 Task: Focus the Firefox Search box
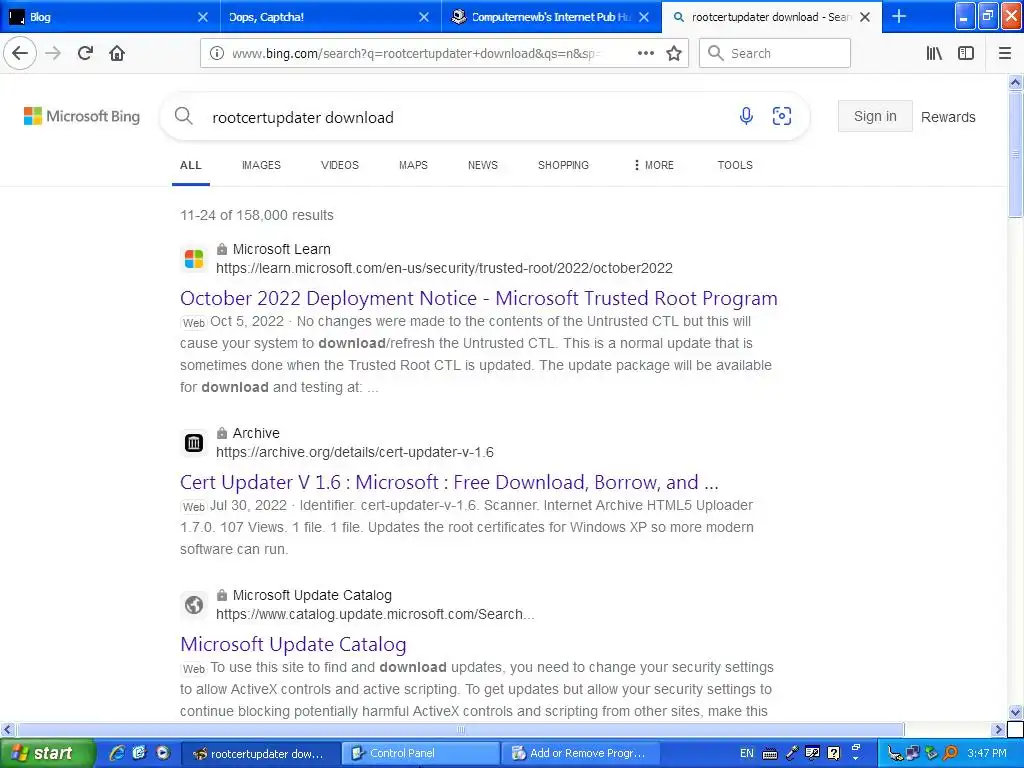(x=775, y=54)
